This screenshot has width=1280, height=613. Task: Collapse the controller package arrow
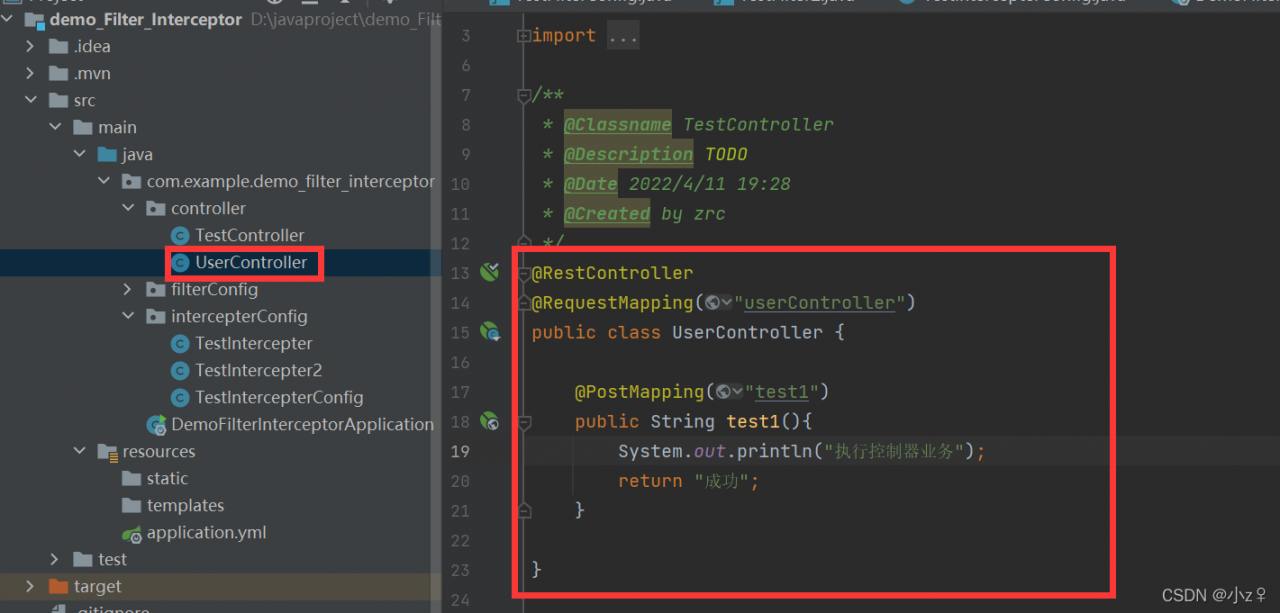coord(127,209)
